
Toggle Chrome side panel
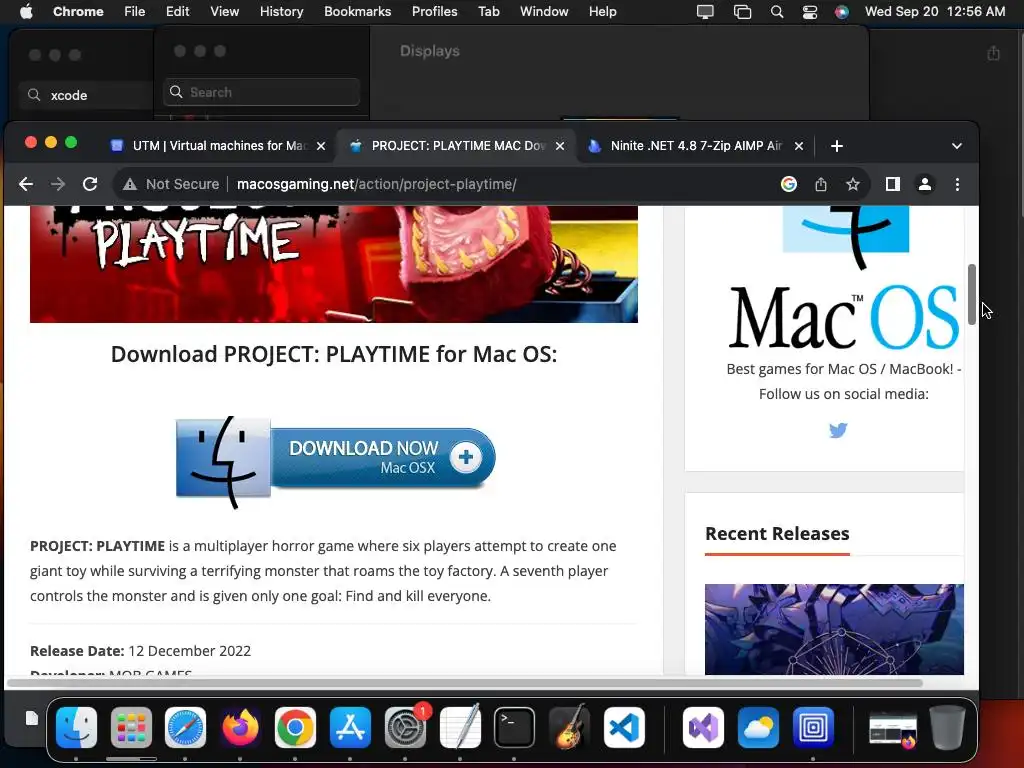pos(893,184)
